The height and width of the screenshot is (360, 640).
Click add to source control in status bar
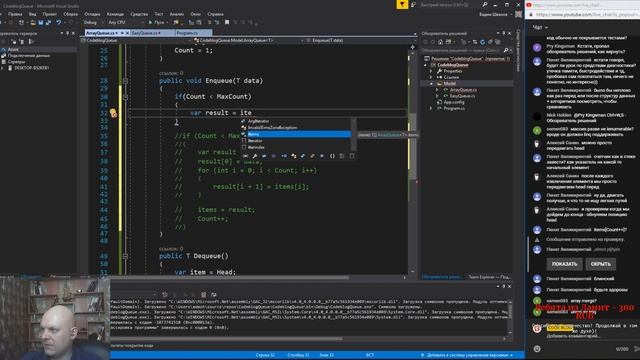point(467,355)
